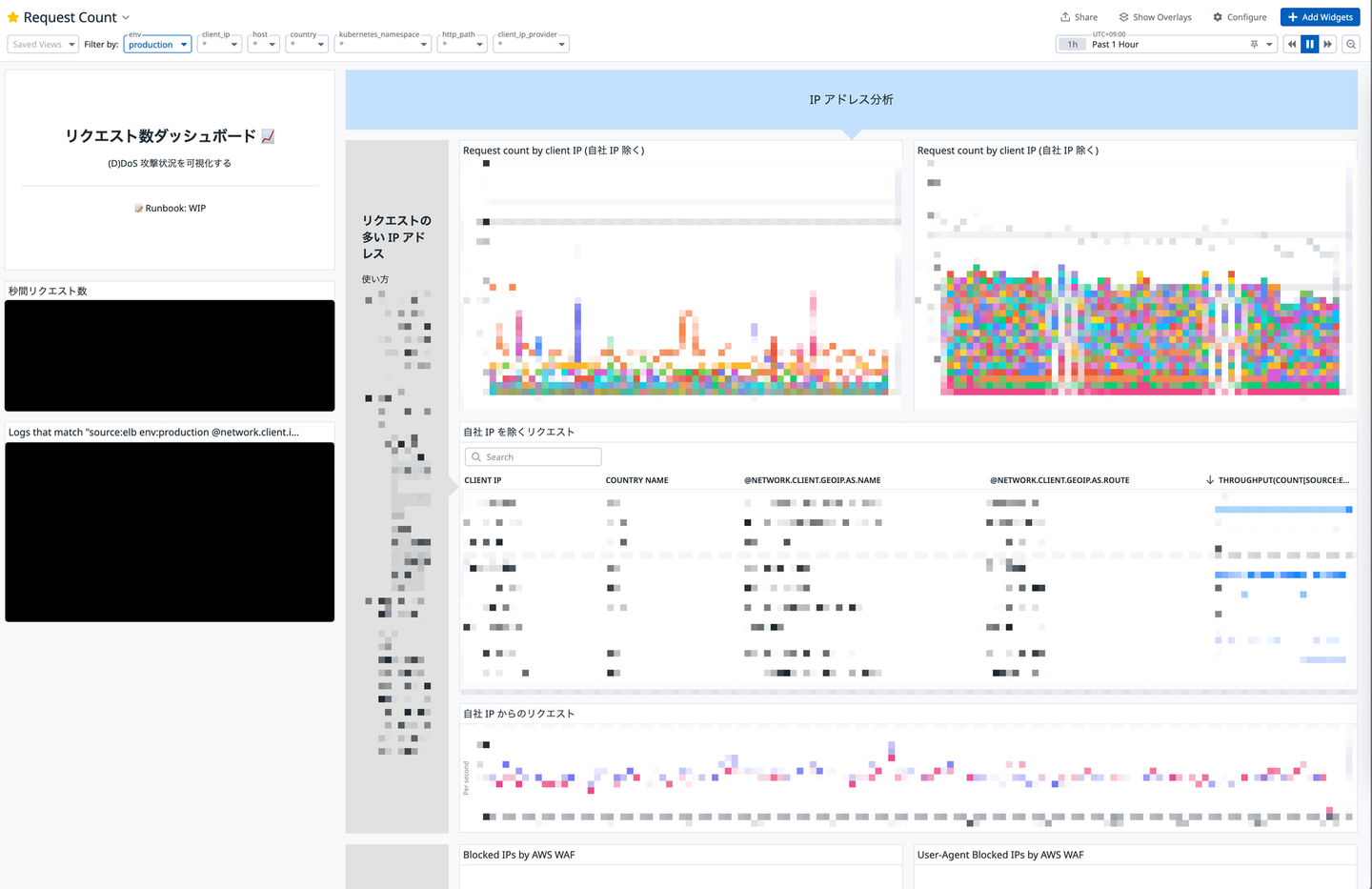1372x889 pixels.
Task: Click the favorite star next to Request Count
Action: pyautogui.click(x=13, y=17)
